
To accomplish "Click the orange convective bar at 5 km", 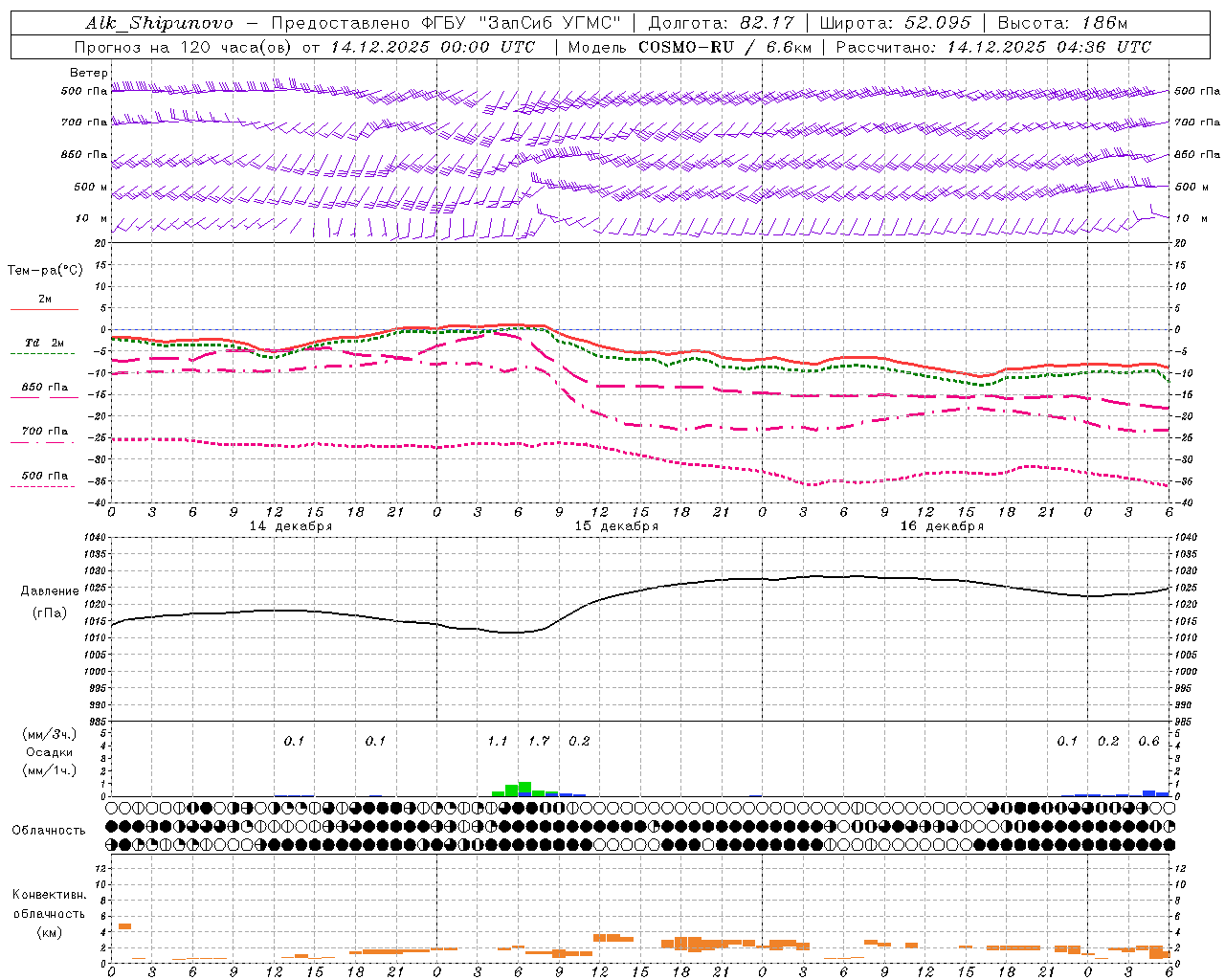I will pyautogui.click(x=124, y=926).
